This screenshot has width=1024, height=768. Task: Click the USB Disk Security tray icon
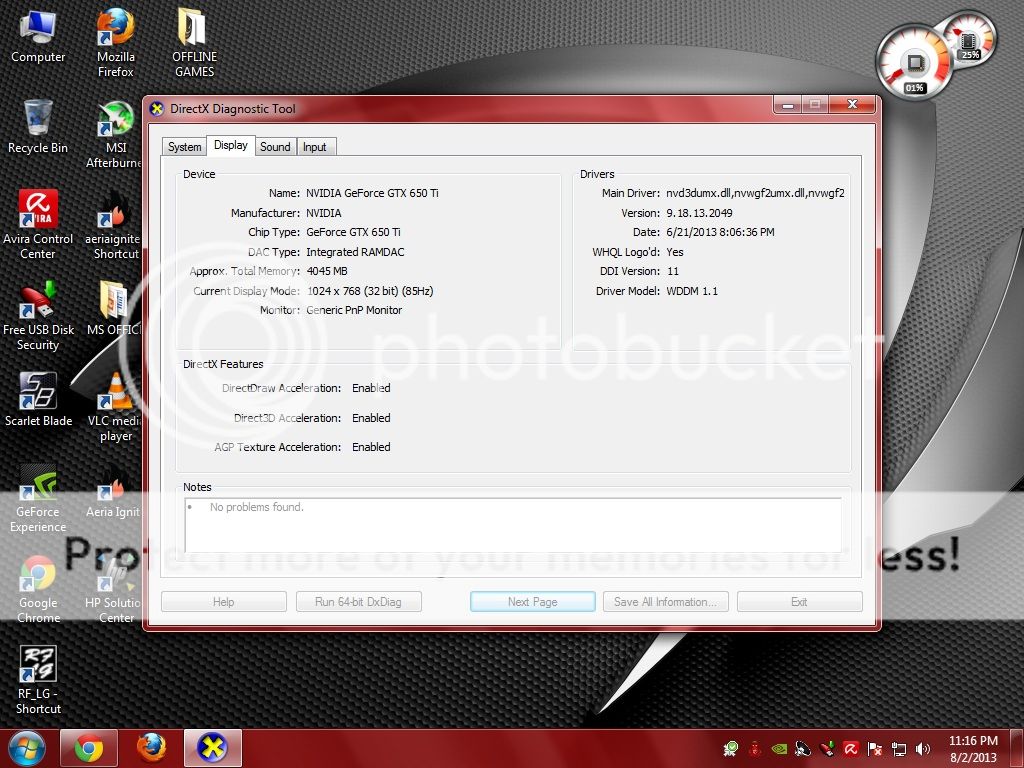(x=827, y=749)
